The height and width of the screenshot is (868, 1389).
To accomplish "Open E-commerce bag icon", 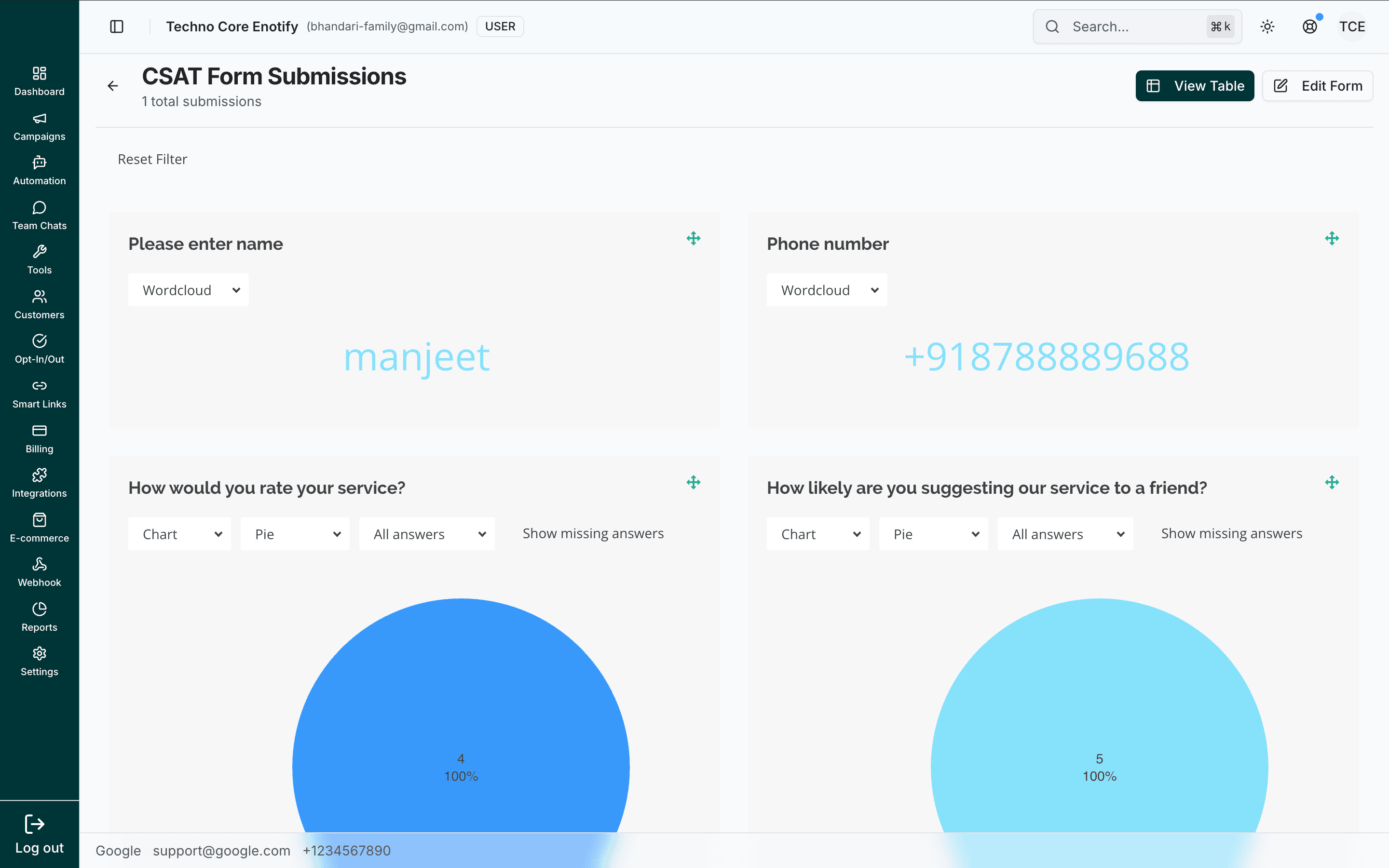I will (x=39, y=519).
